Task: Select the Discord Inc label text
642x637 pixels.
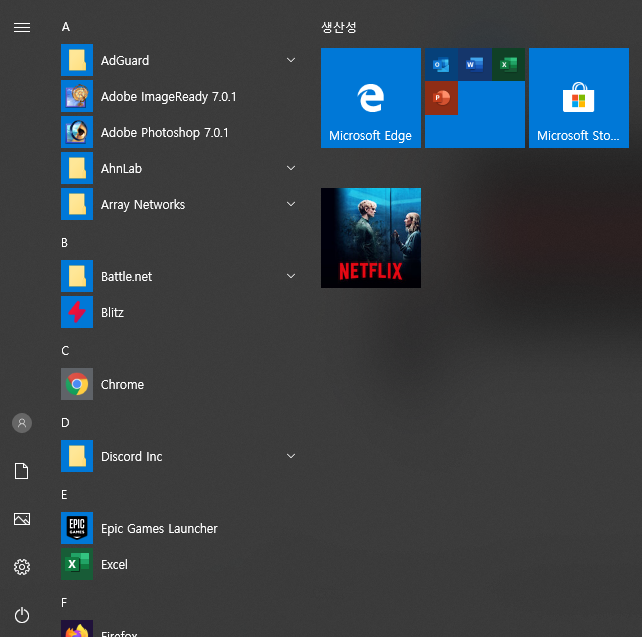Action: point(132,457)
